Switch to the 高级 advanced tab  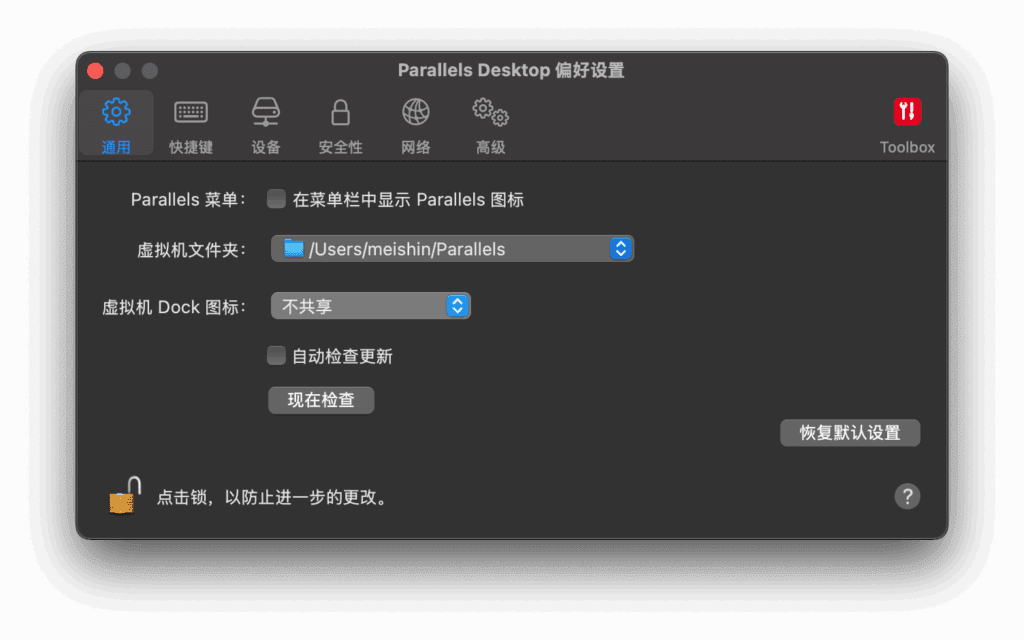coord(490,122)
